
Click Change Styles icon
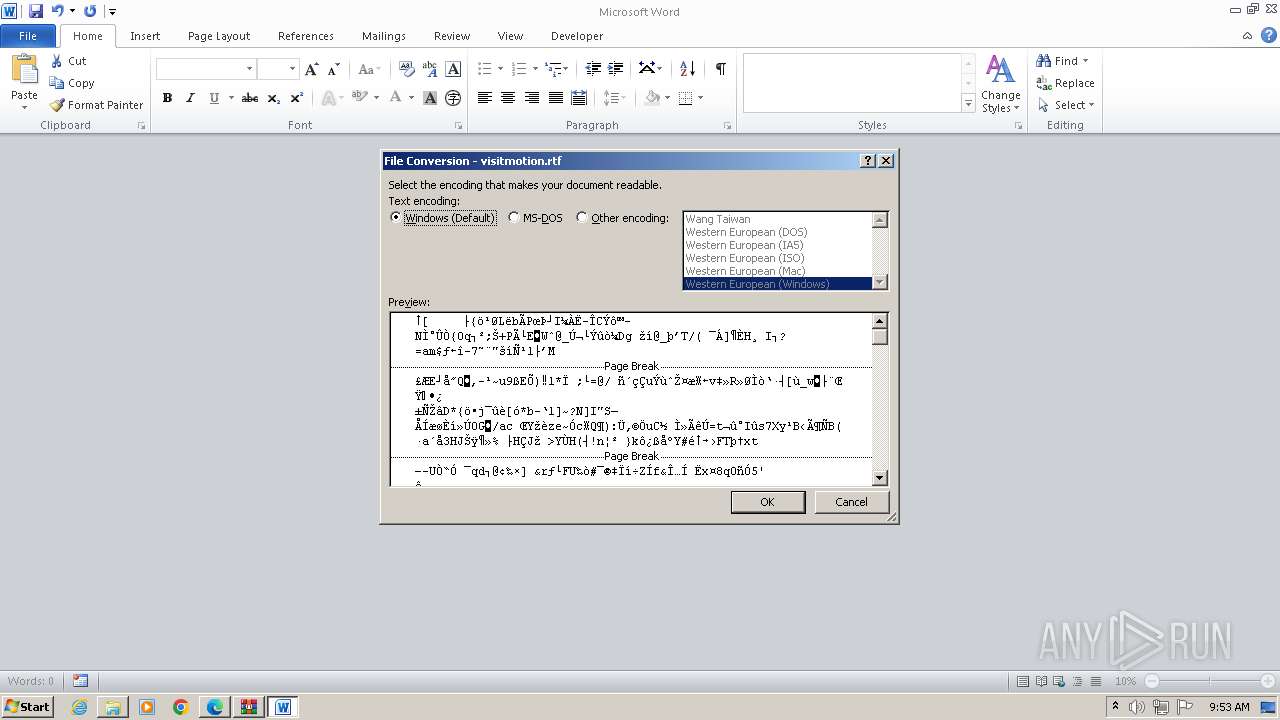pyautogui.click(x=1000, y=84)
